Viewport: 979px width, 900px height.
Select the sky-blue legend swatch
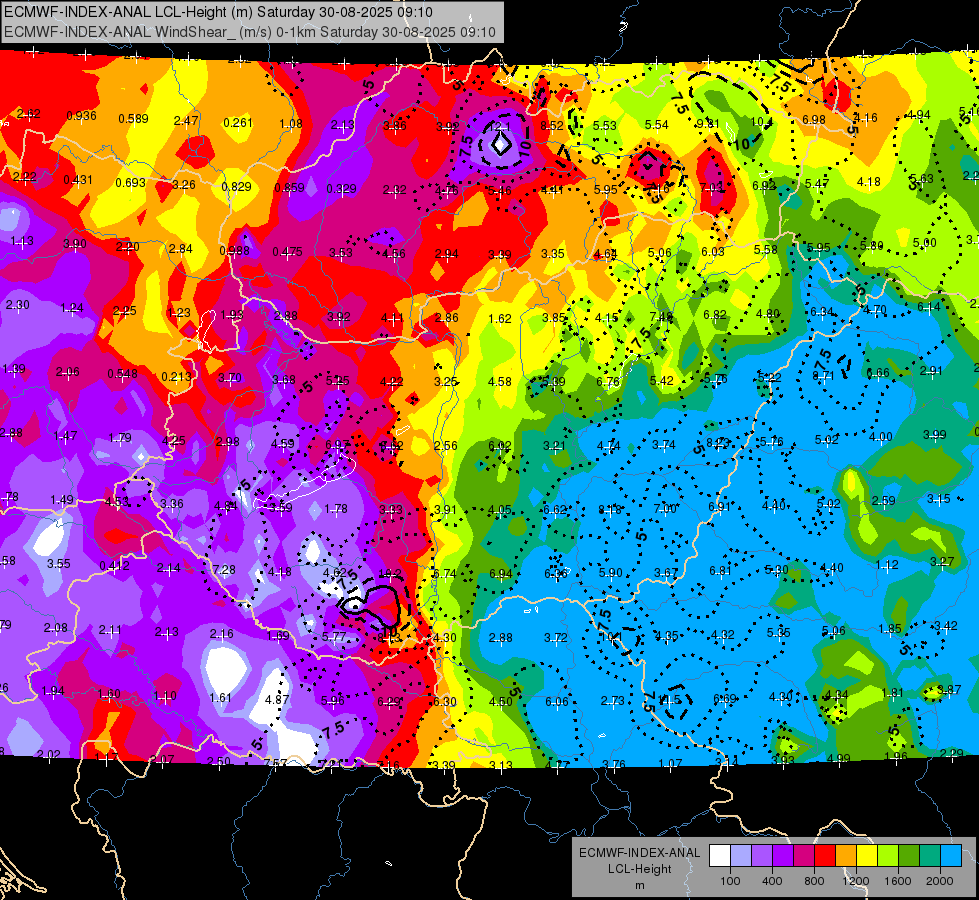pos(952,856)
